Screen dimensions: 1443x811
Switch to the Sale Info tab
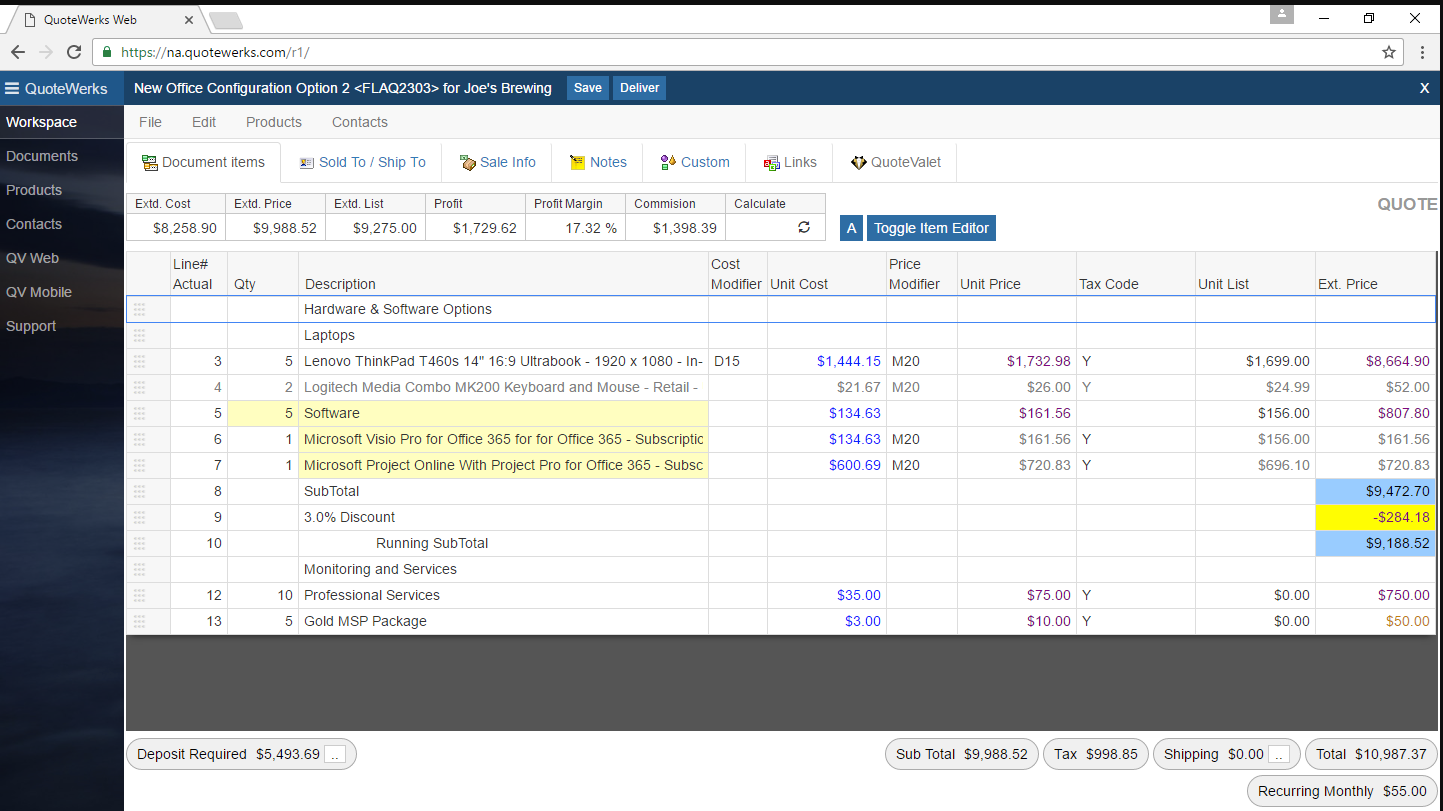[497, 162]
